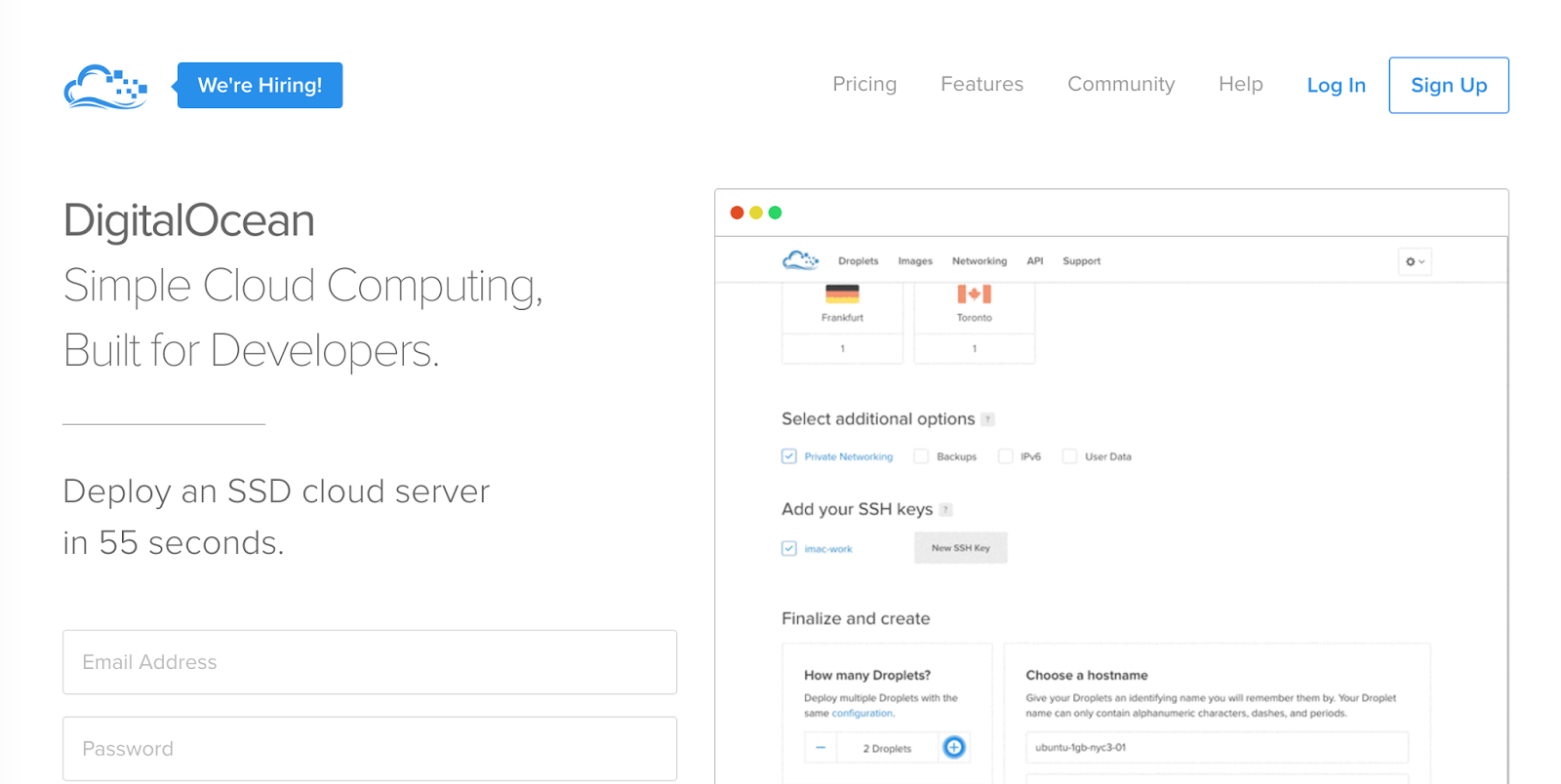Choose datacenter 1 under Frankfurt
This screenshot has width=1561, height=784.
pyautogui.click(x=842, y=348)
